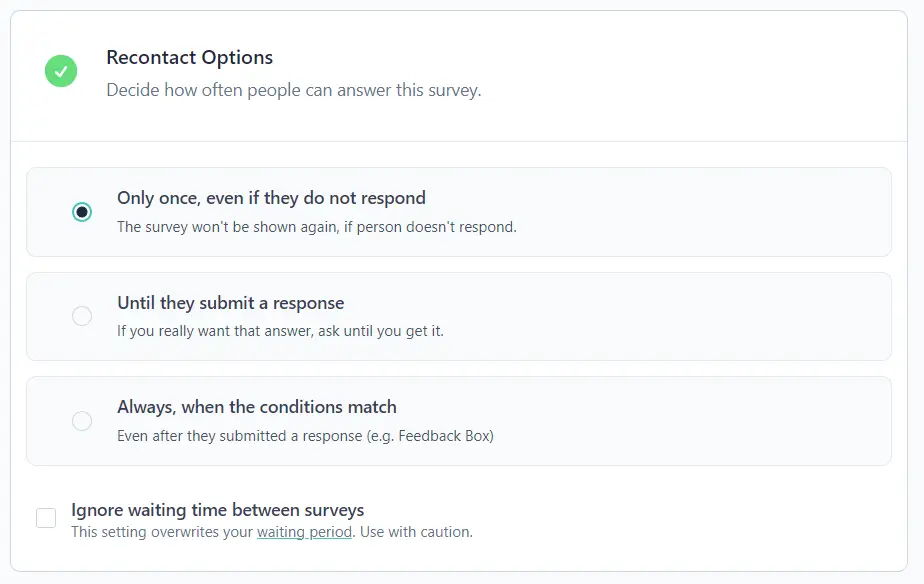Image resolution: width=924 pixels, height=584 pixels.
Task: Click the "survey won't be shown again" description
Action: pos(316,227)
